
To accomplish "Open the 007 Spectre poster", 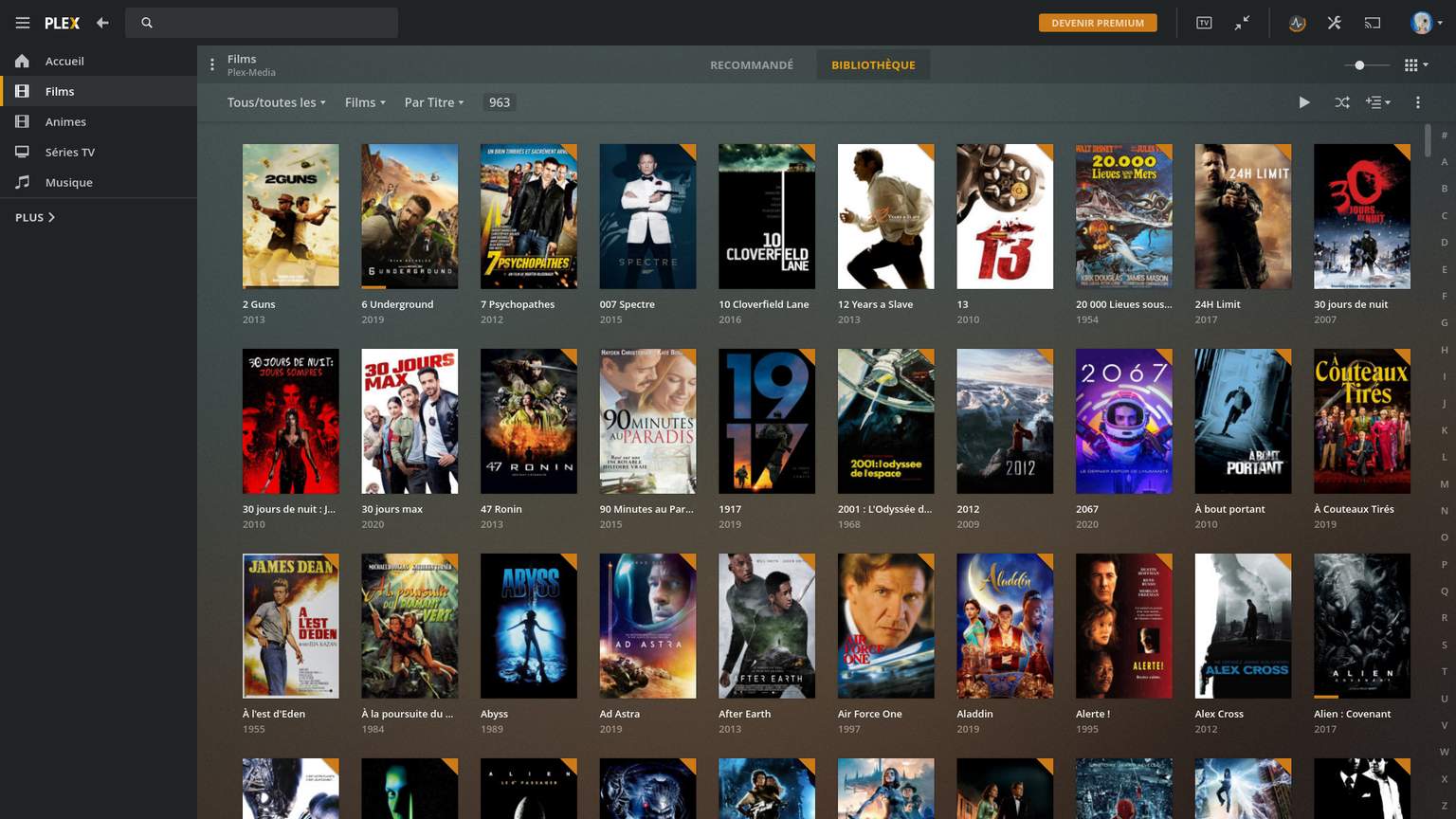I will pos(648,216).
